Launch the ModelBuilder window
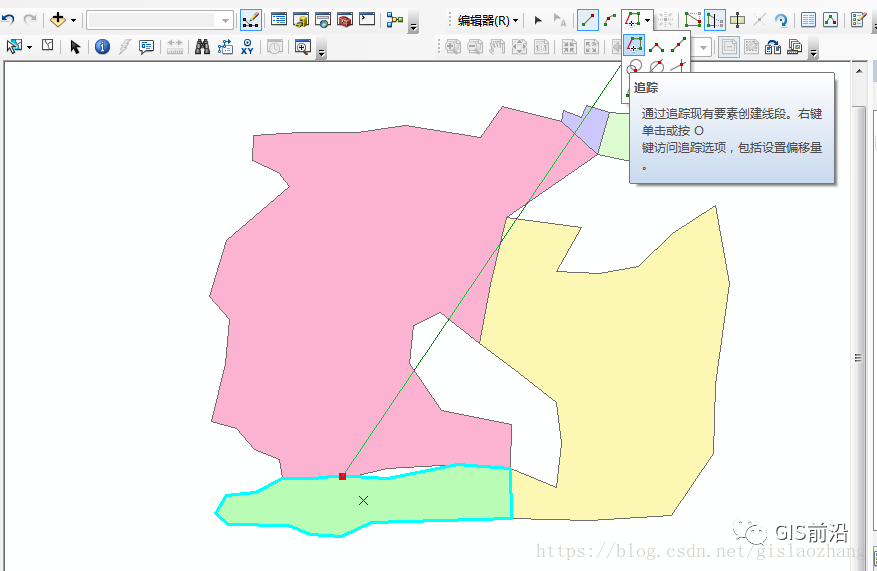 395,20
